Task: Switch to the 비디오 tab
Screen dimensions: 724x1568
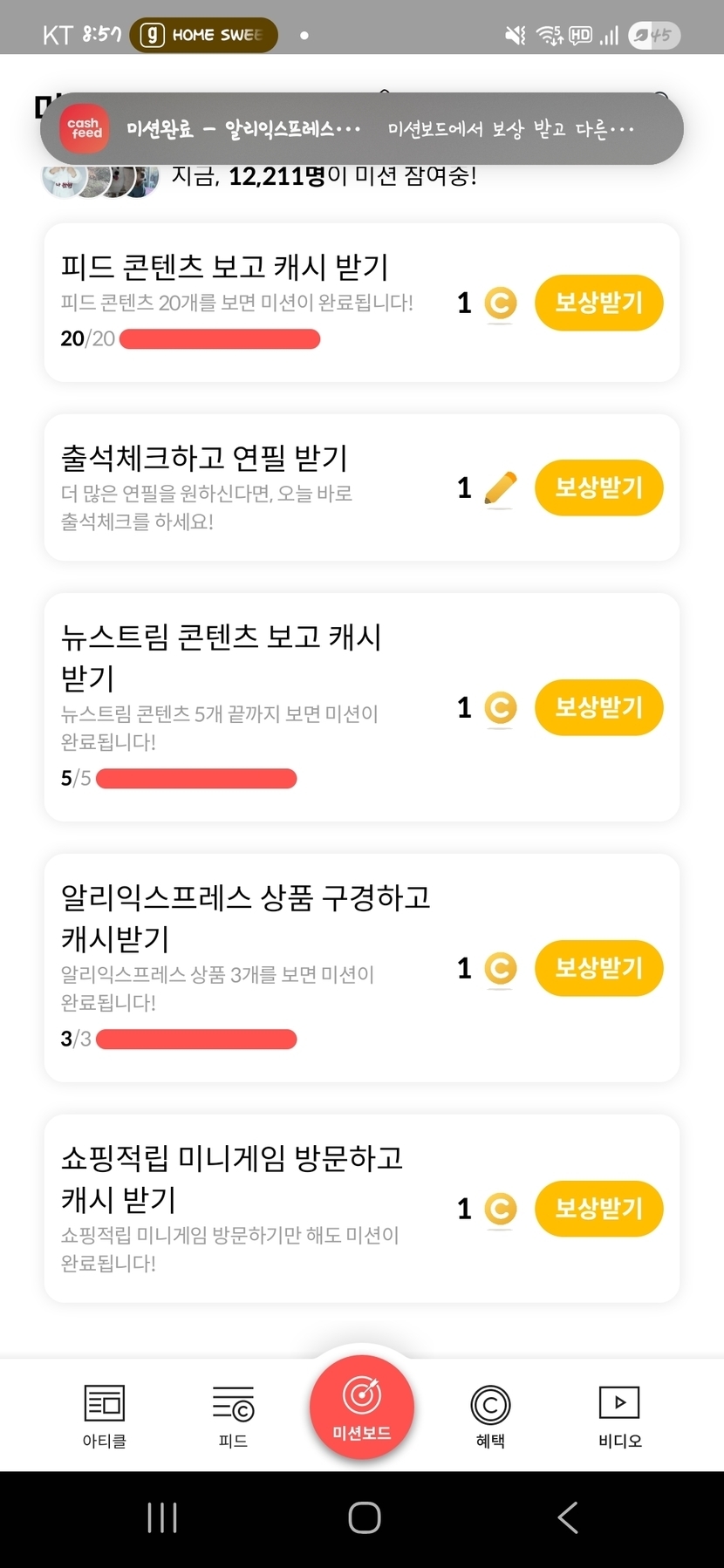Action: pos(619,1415)
